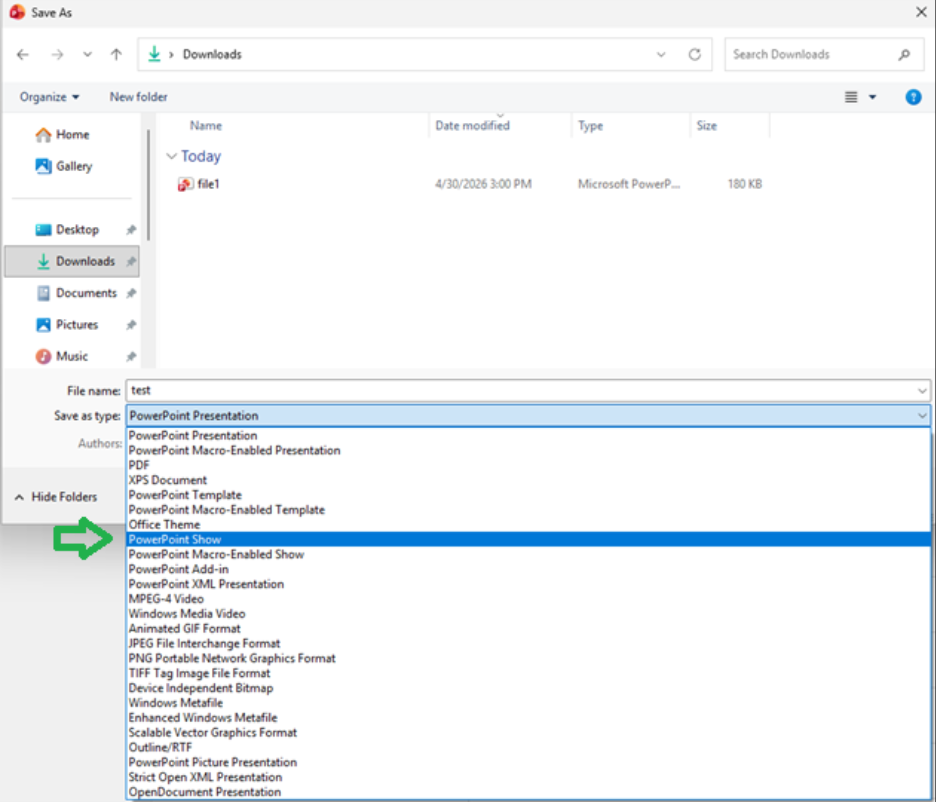Go up one folder level

(x=116, y=55)
